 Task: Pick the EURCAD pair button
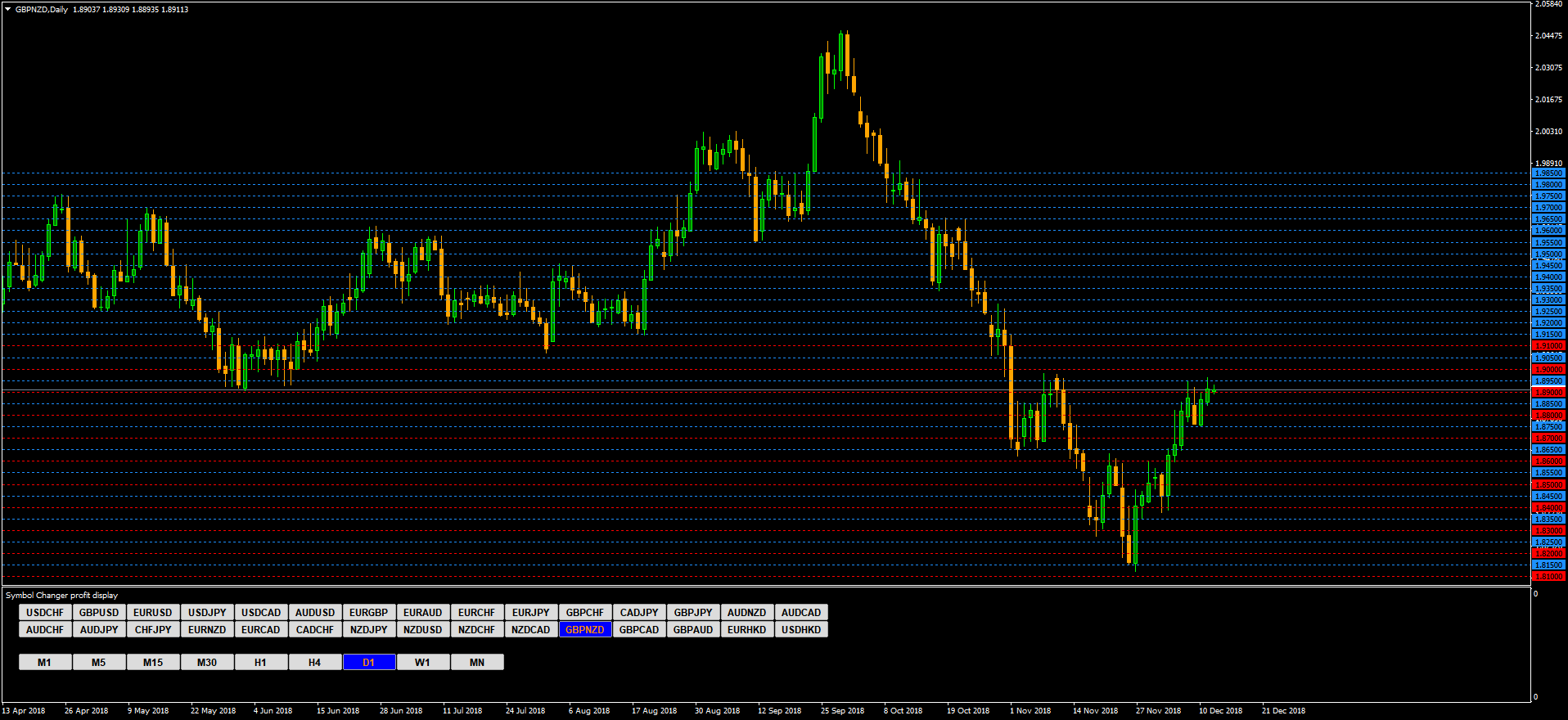[261, 630]
